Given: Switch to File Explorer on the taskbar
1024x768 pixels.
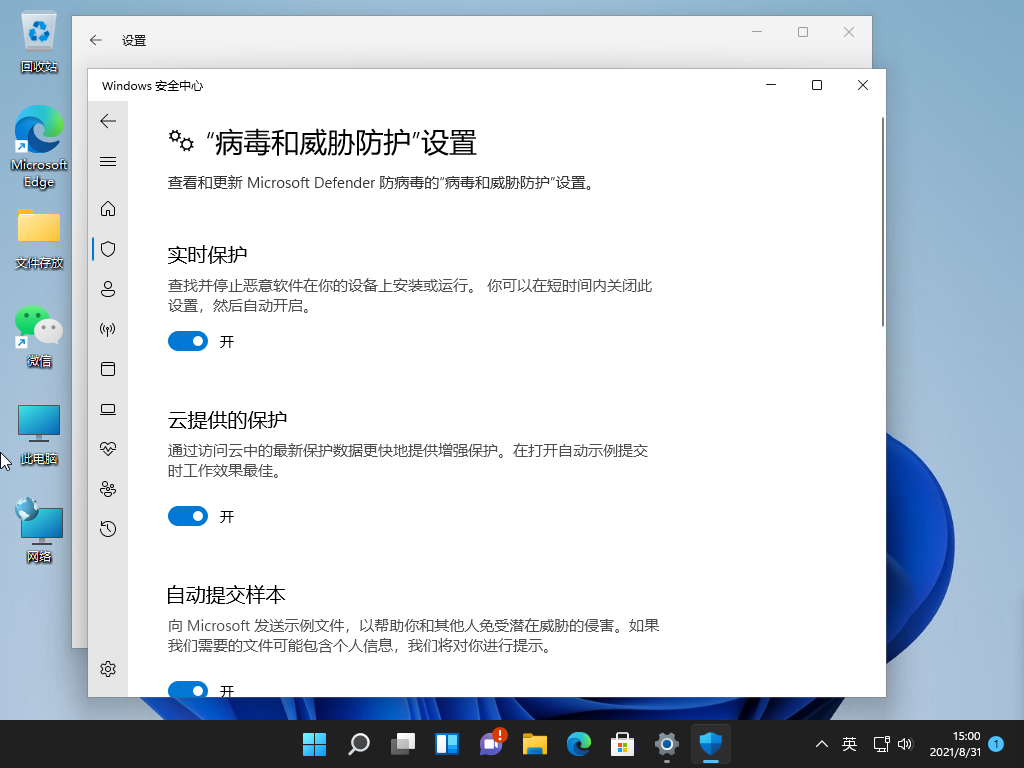Looking at the screenshot, I should click(535, 744).
